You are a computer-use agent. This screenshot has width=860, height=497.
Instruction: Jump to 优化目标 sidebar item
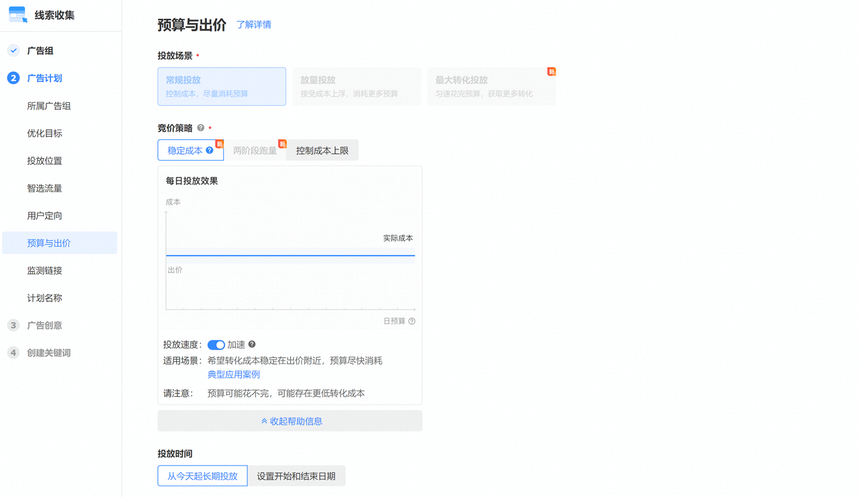click(x=45, y=133)
